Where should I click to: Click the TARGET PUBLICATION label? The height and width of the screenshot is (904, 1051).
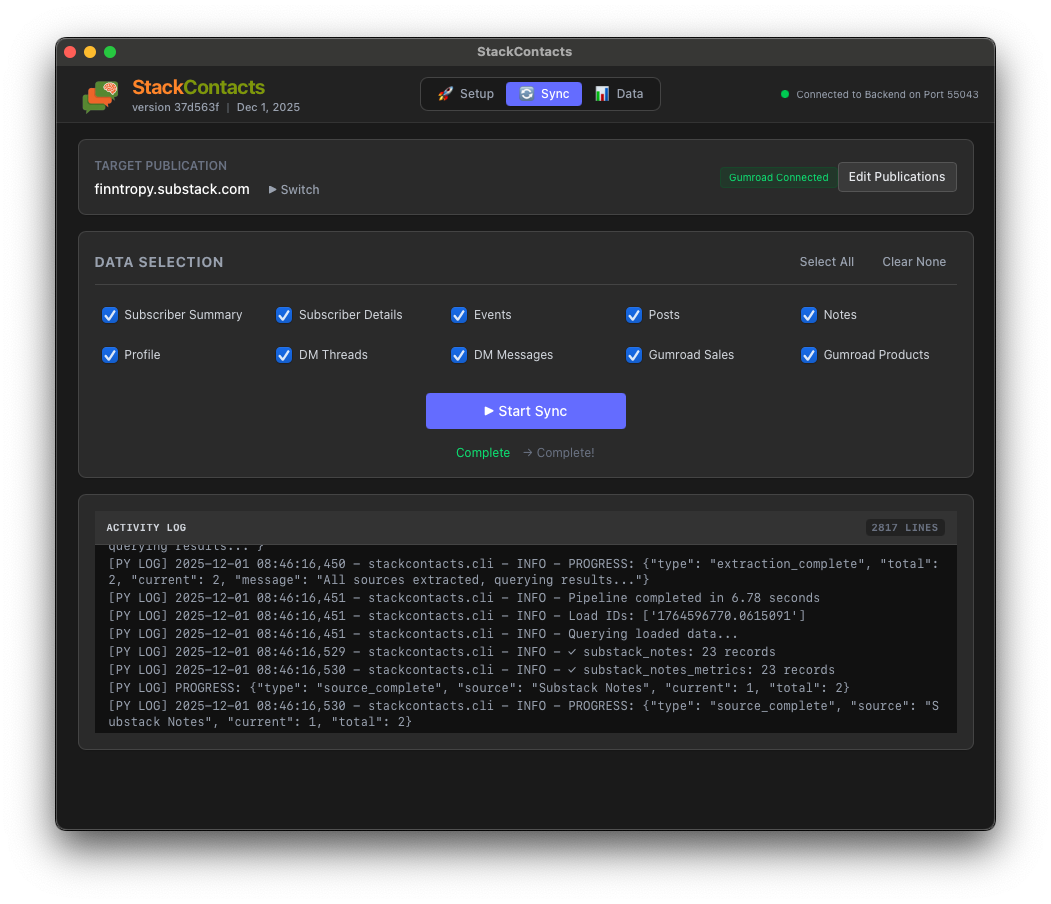[x=160, y=166]
